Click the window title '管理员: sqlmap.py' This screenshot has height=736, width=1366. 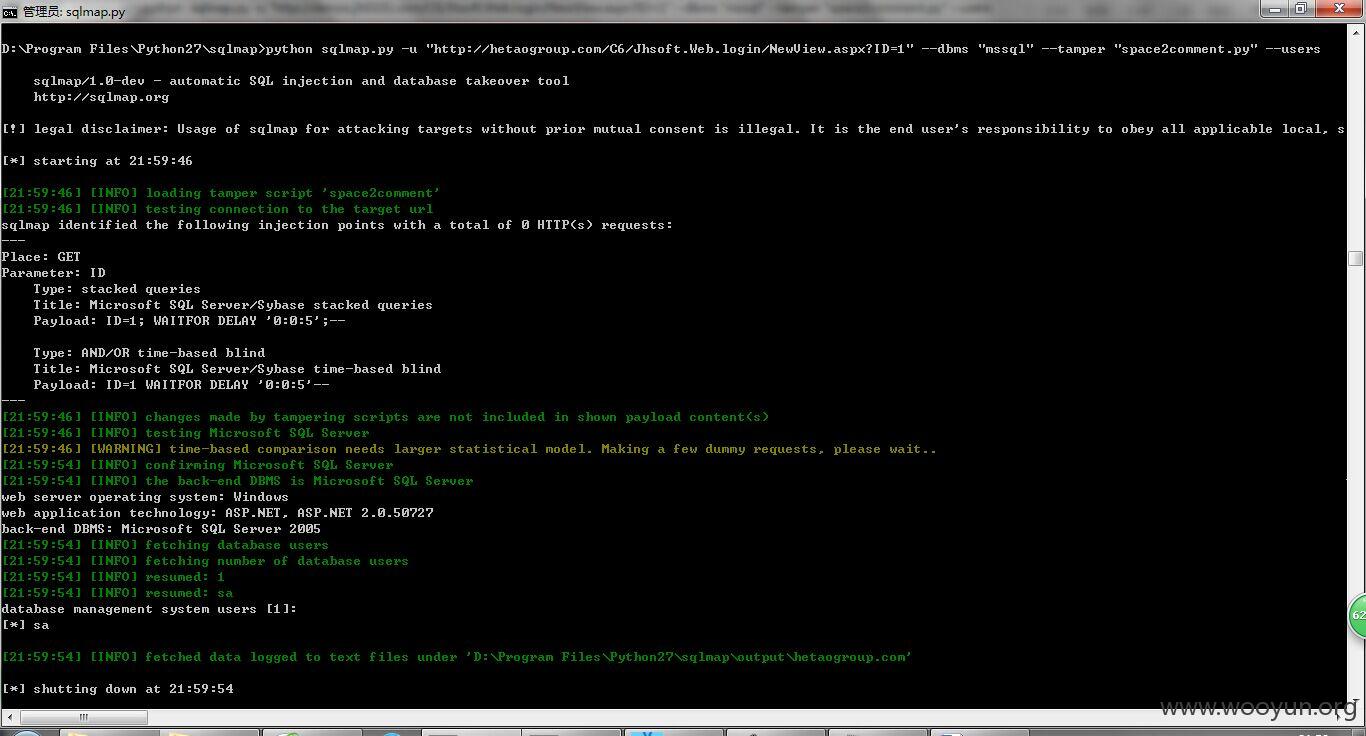point(73,11)
